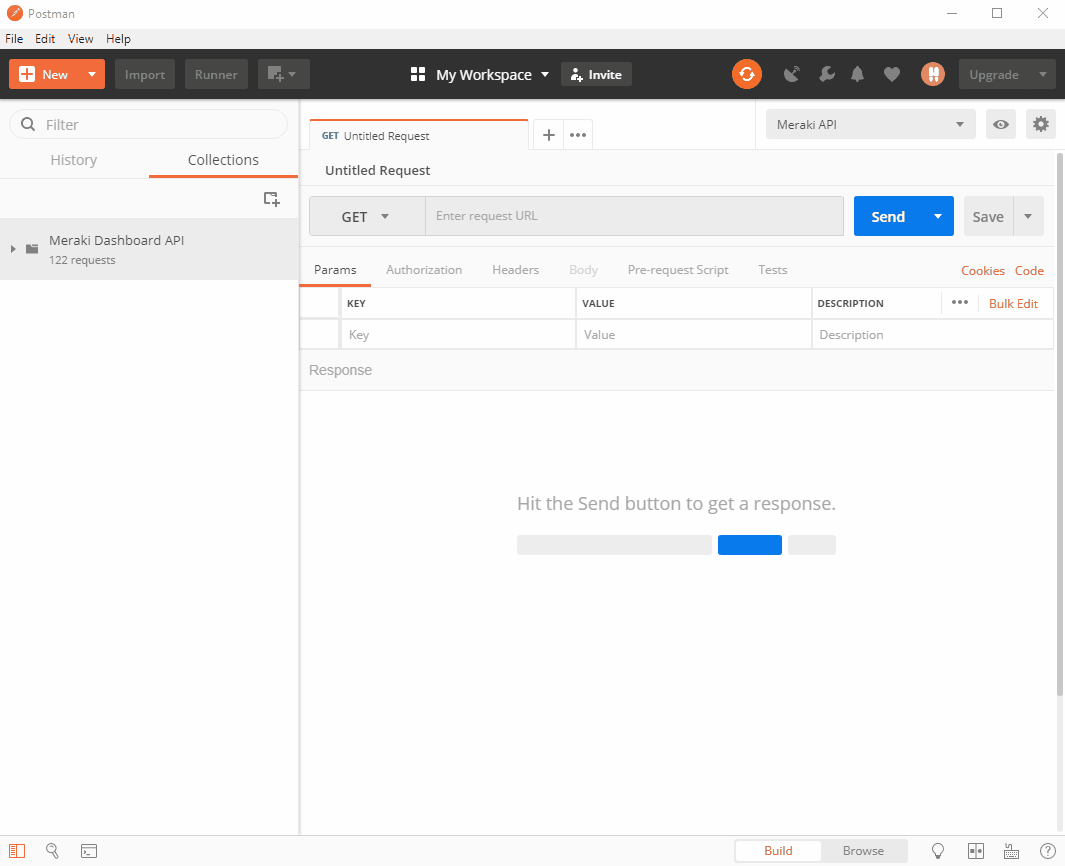
Task: Open the Meraki API environment dropdown
Action: (x=869, y=124)
